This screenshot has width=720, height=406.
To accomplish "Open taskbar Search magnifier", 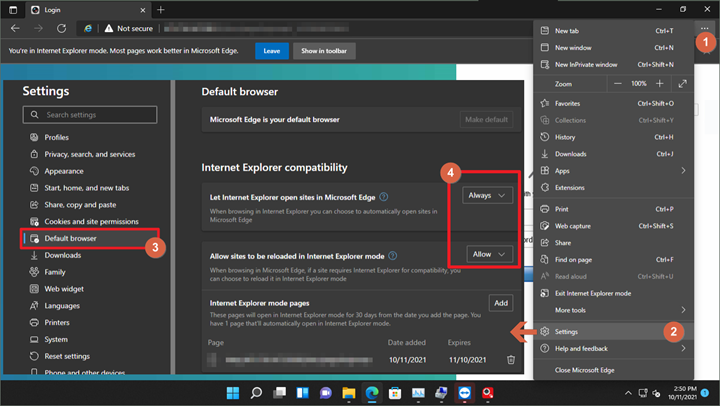I will click(256, 393).
